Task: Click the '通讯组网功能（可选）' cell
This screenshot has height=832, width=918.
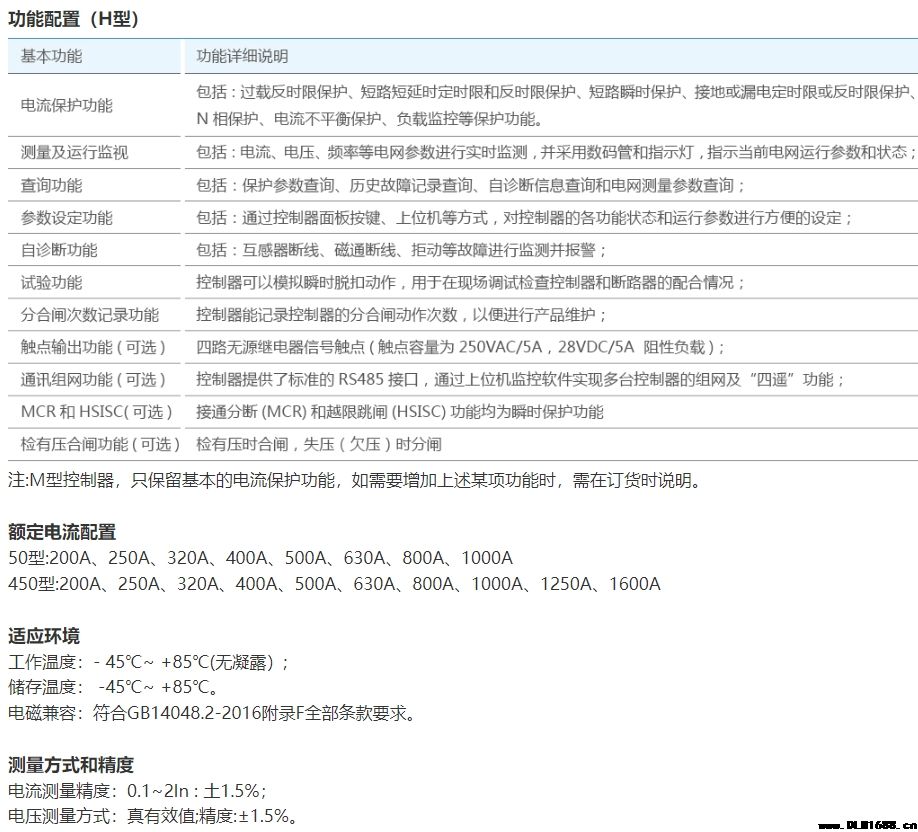Action: coord(94,379)
